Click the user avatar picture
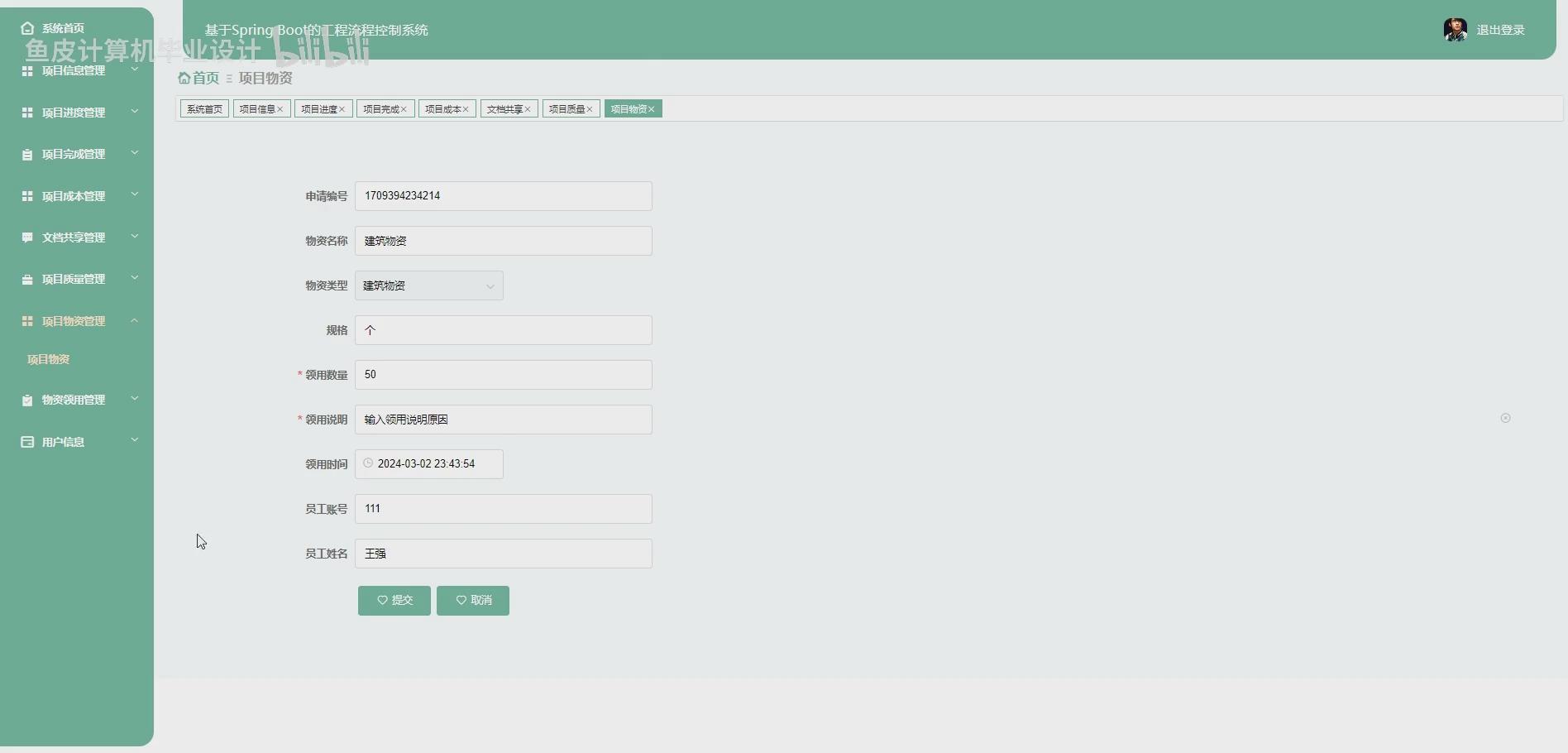The width and height of the screenshot is (1568, 753). 1456,30
